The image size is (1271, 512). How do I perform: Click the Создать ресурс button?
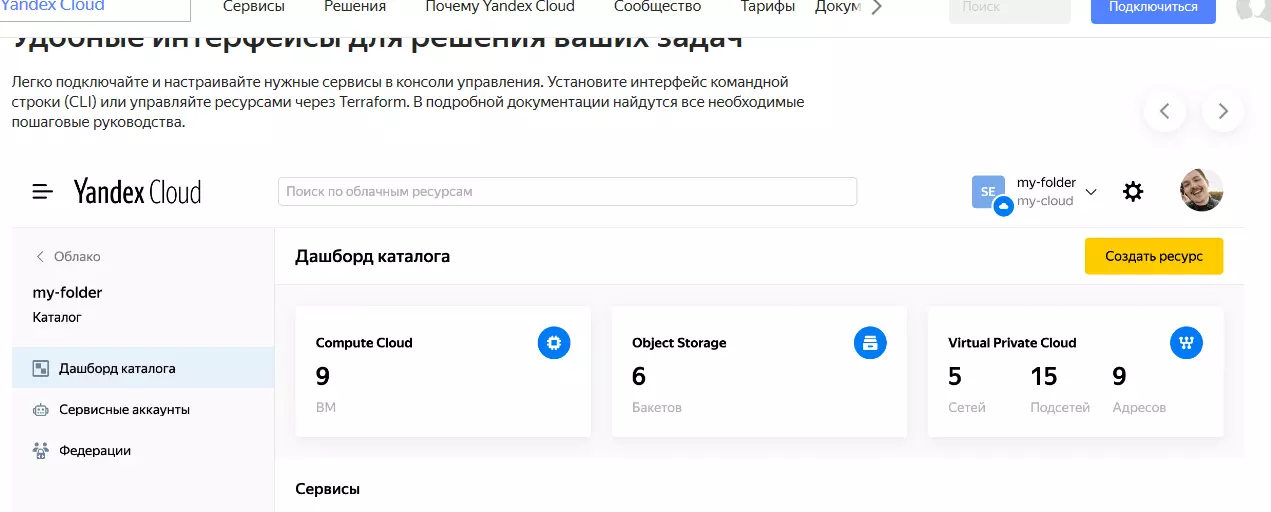[1154, 256]
